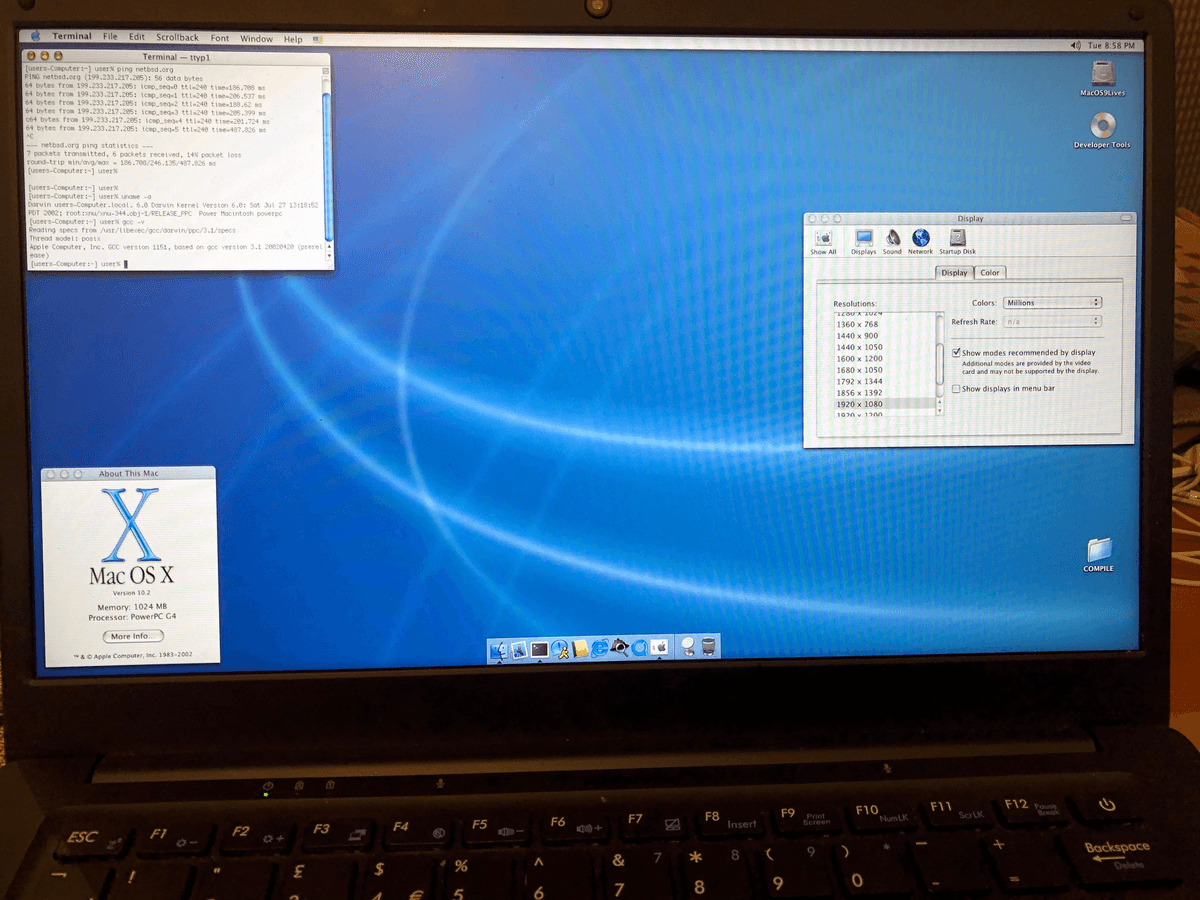Open Startup Disk preferences icon

pos(957,237)
